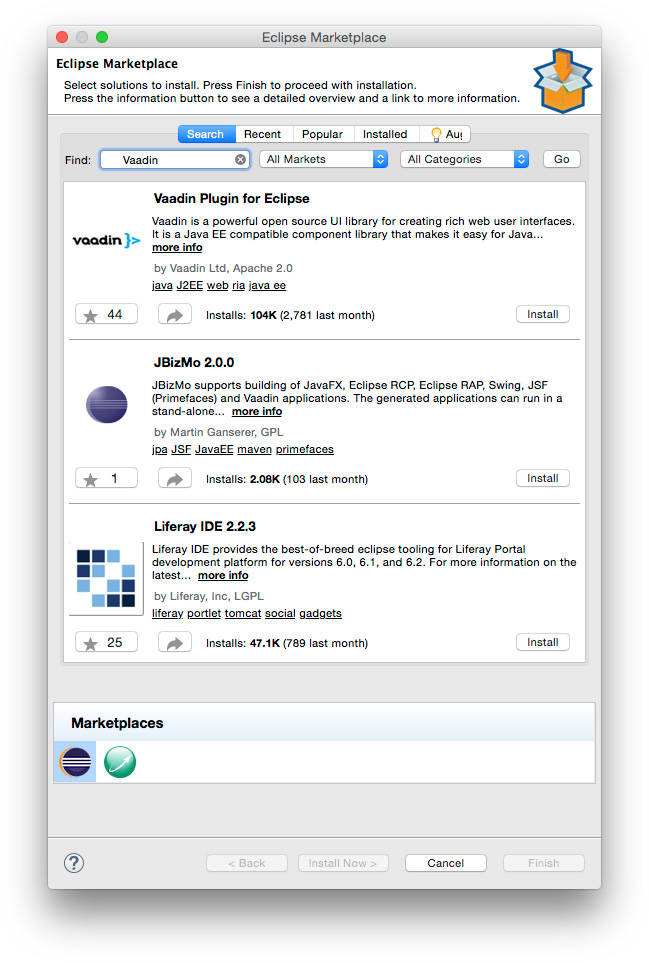This screenshot has height=963, width=649.
Task: Open more info link for Liferay IDE
Action: (223, 576)
